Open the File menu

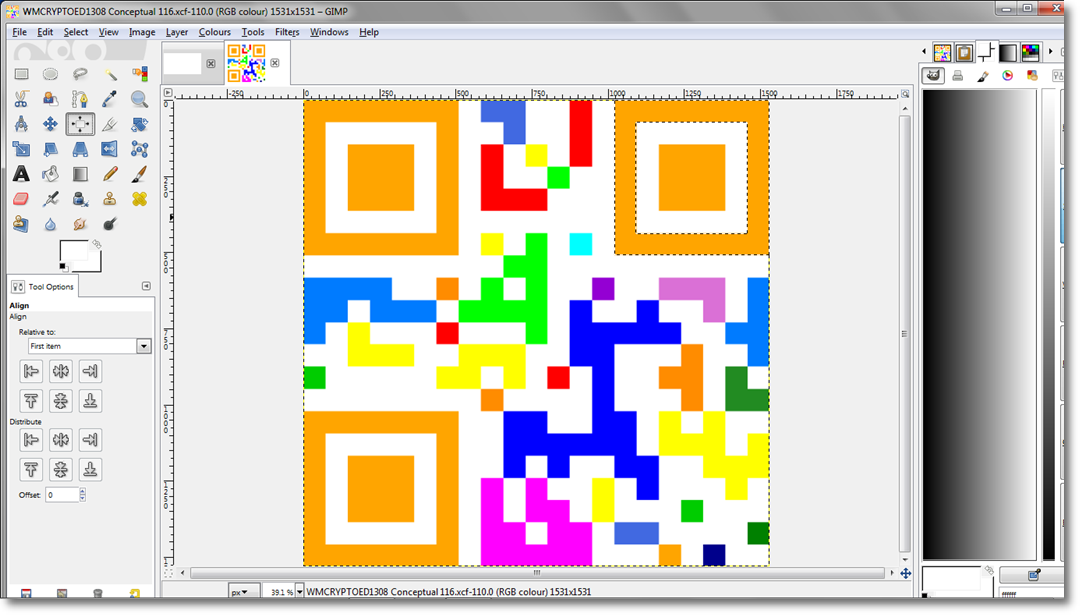[19, 32]
